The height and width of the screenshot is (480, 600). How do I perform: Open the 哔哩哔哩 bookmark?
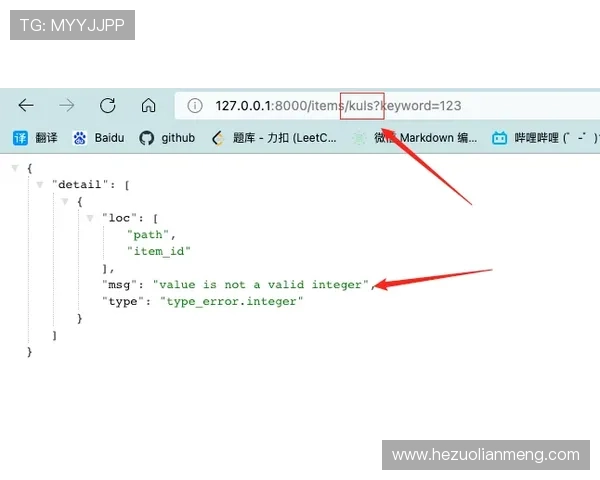coord(544,138)
